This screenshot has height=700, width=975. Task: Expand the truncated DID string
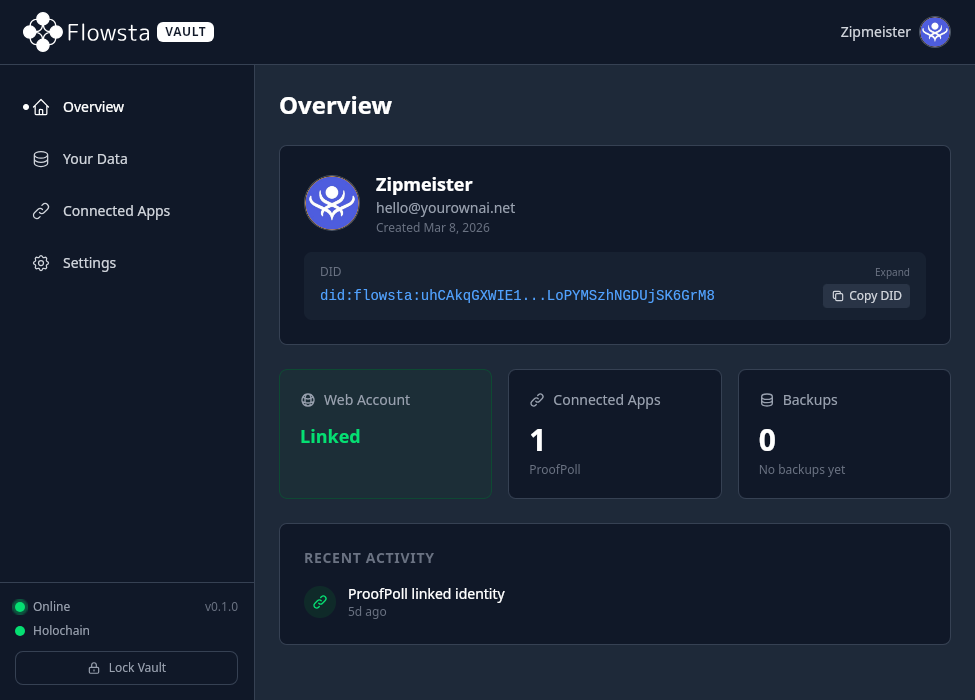tap(892, 272)
